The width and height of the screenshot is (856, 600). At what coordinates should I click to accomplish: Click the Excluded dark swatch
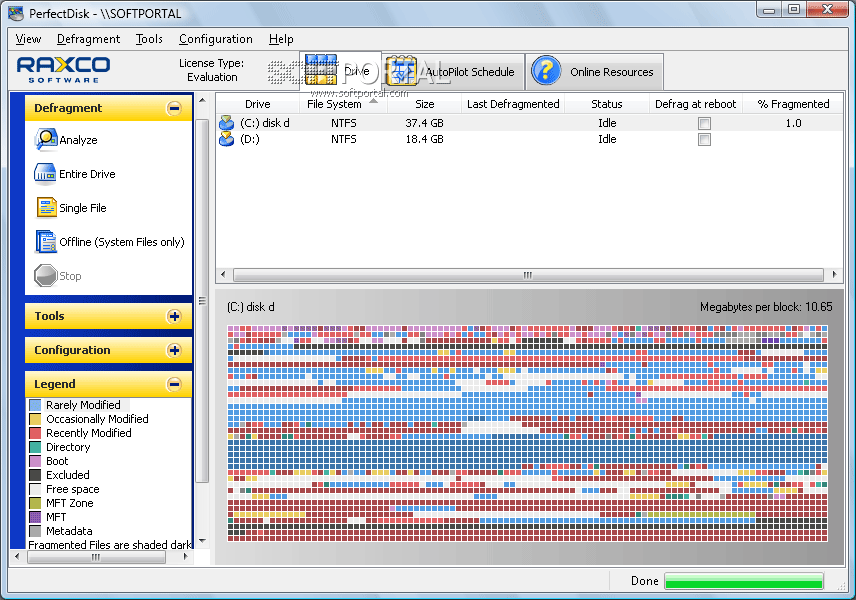point(35,475)
